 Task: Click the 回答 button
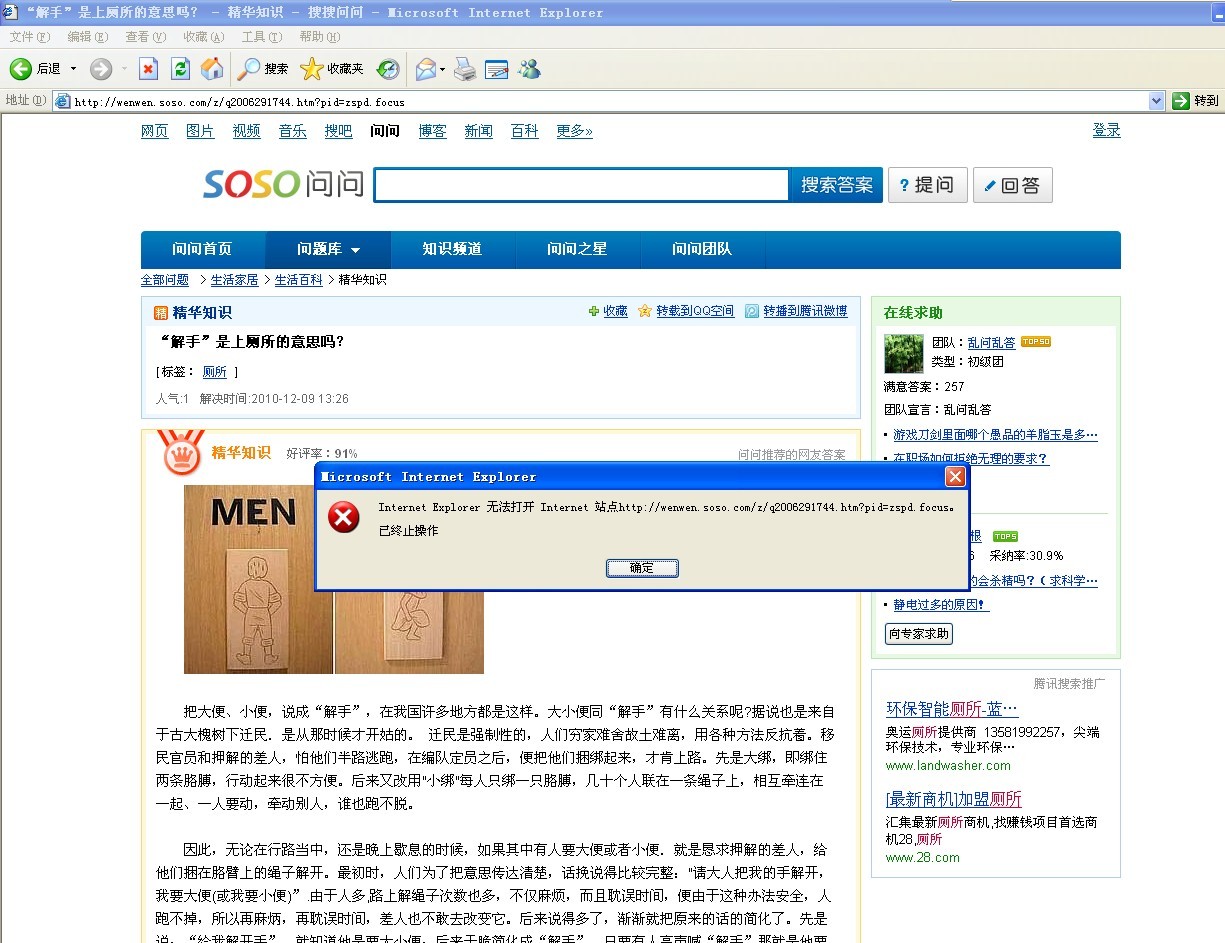1012,185
